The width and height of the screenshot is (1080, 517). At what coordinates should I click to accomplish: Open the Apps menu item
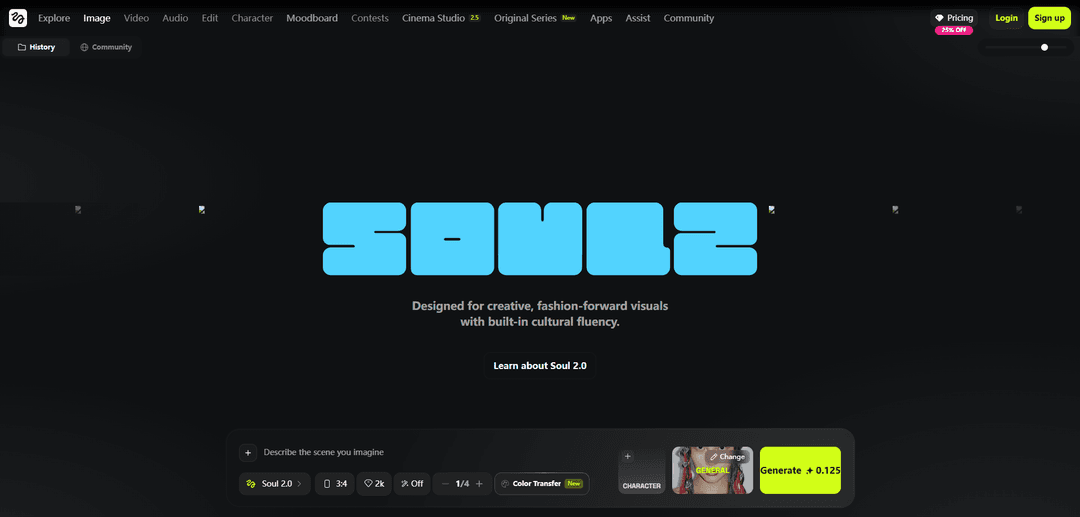pos(601,19)
